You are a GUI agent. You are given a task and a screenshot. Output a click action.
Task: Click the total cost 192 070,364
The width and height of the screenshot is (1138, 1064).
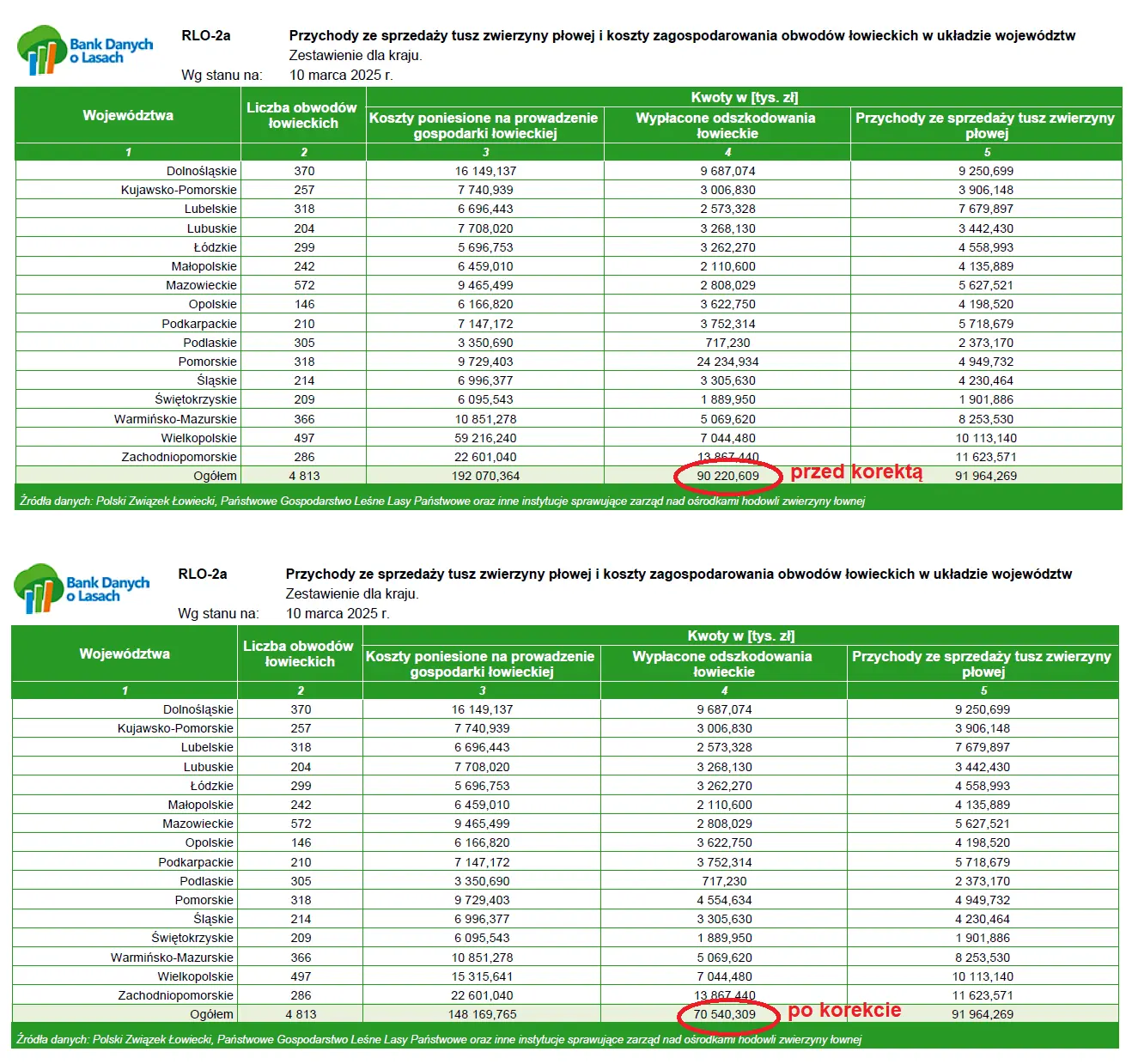point(485,476)
